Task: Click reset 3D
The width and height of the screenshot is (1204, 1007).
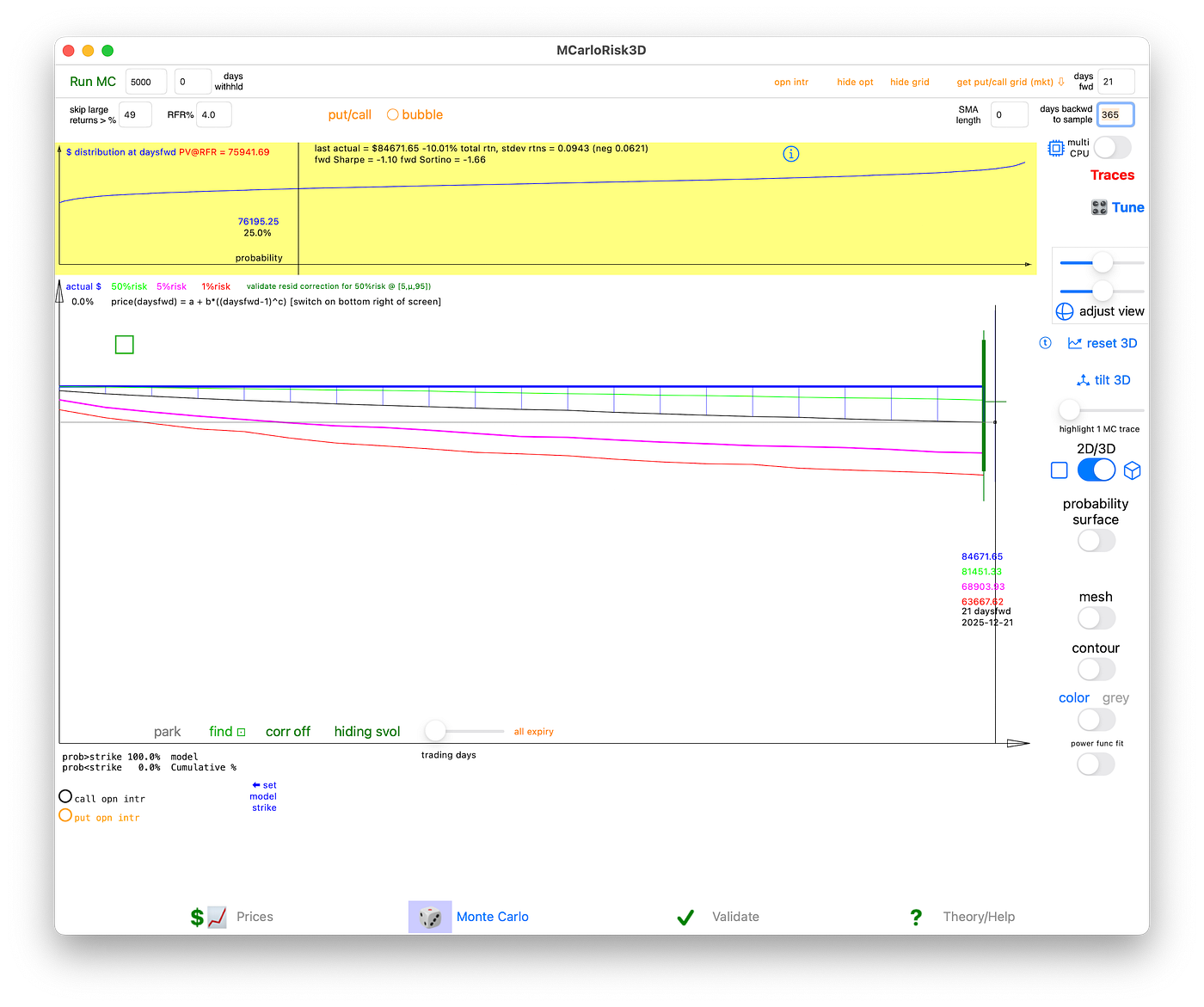Action: coord(1112,343)
